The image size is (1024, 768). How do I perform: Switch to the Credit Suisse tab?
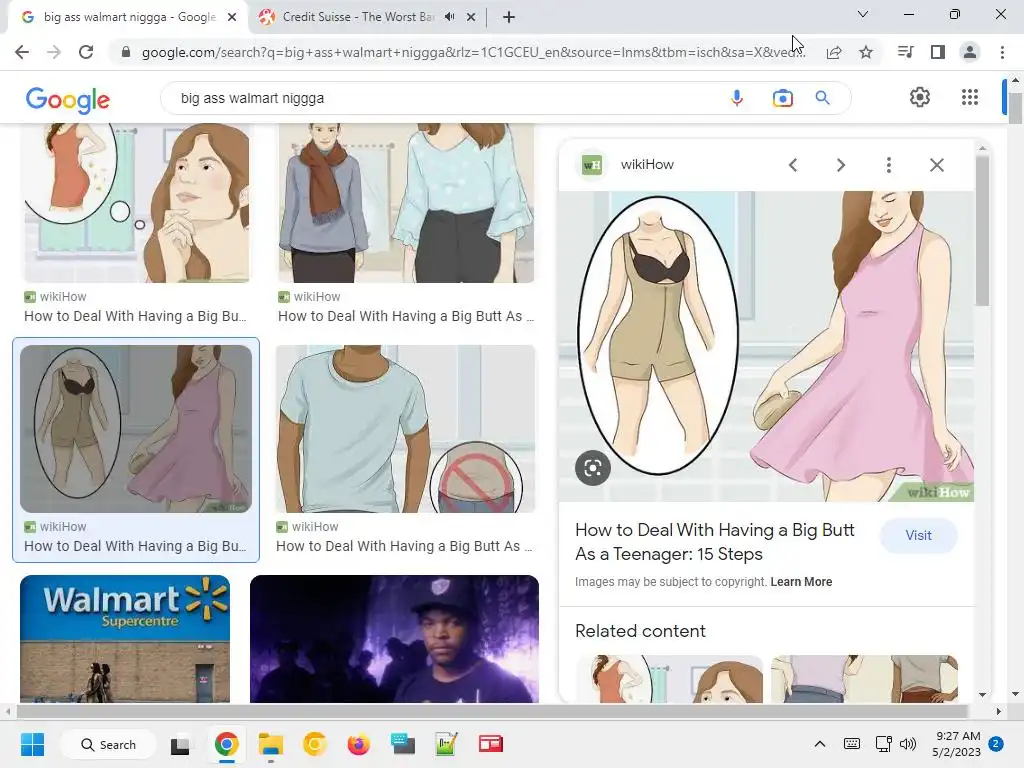(x=358, y=17)
